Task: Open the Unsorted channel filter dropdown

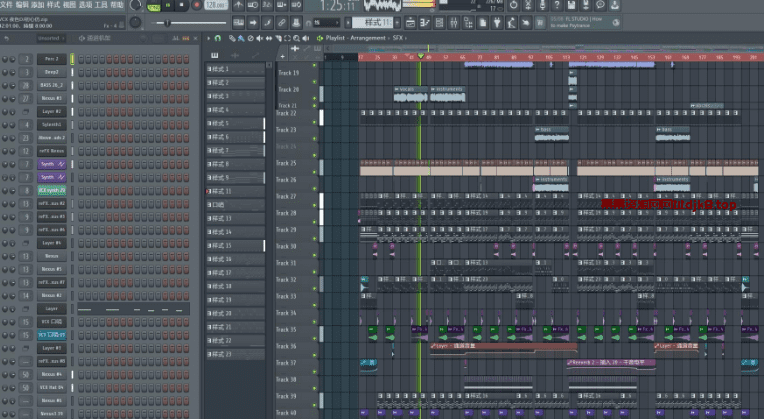Action: point(50,38)
